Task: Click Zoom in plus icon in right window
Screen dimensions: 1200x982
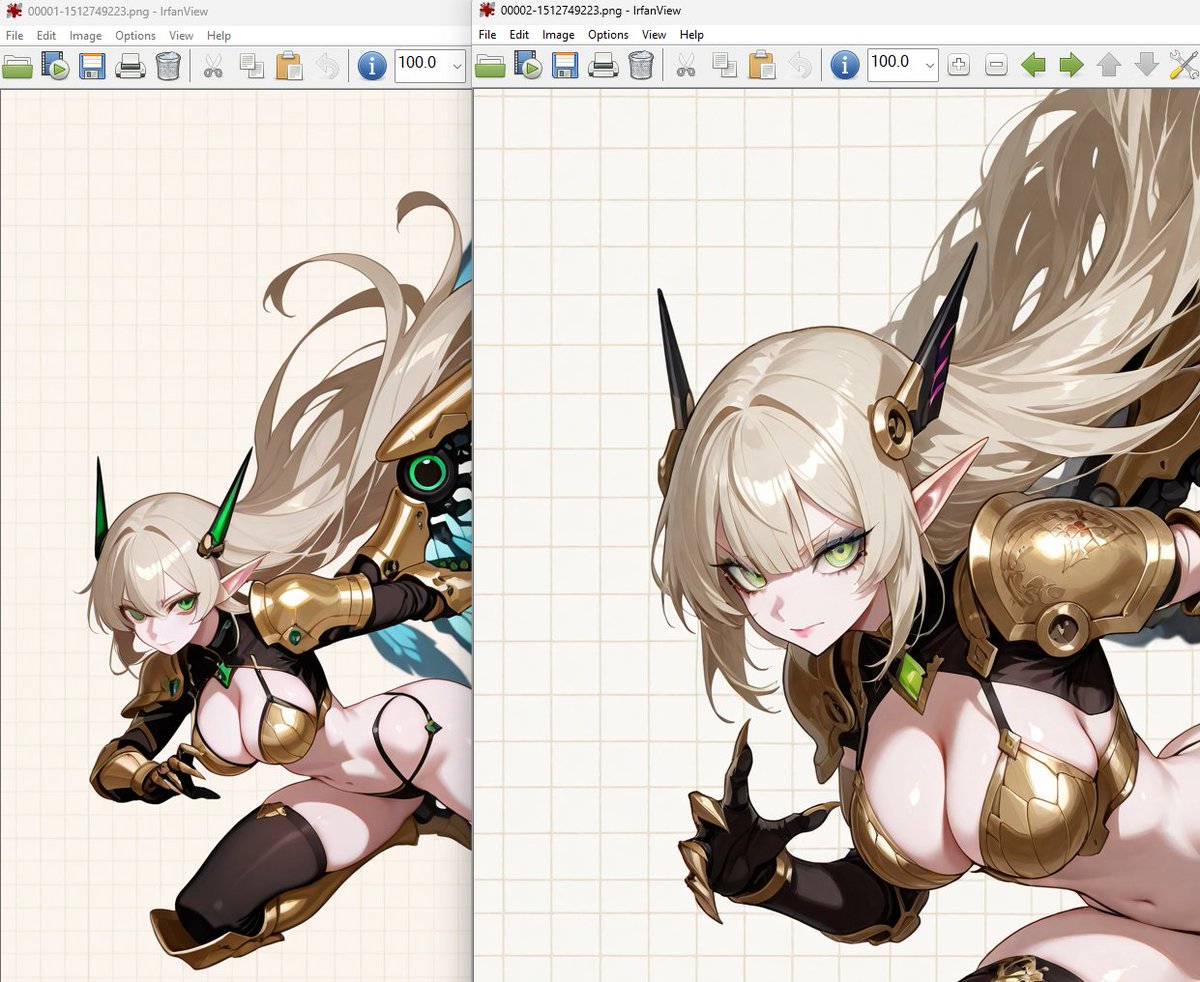Action: (958, 66)
